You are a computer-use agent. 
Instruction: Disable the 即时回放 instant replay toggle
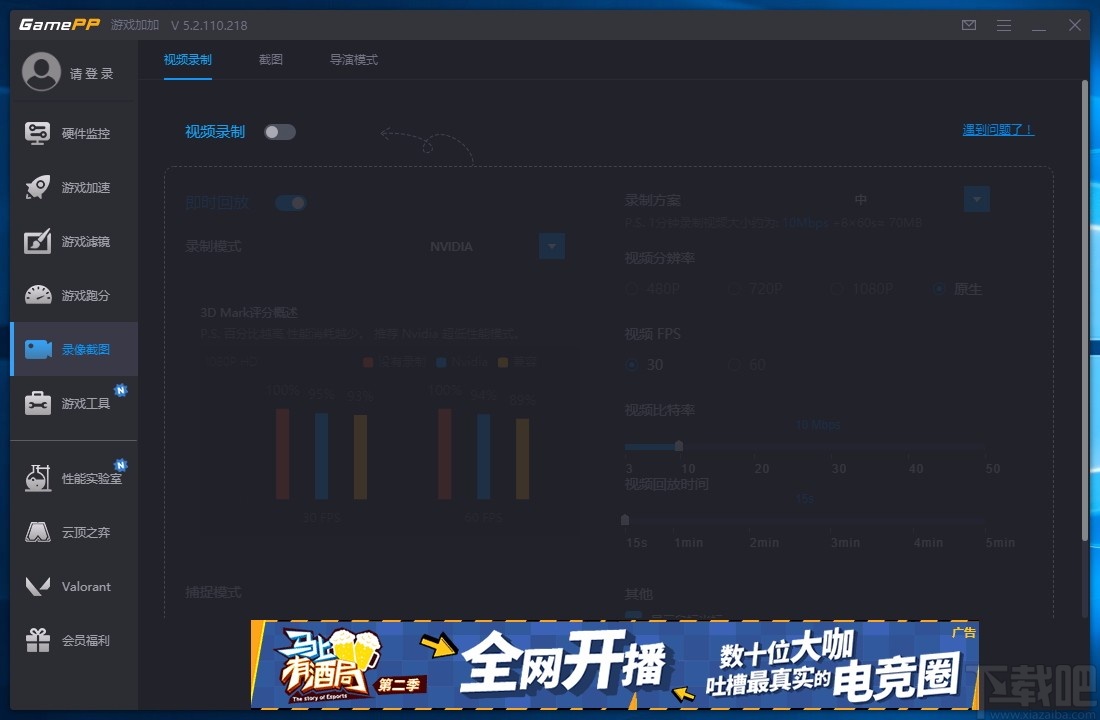tap(291, 202)
